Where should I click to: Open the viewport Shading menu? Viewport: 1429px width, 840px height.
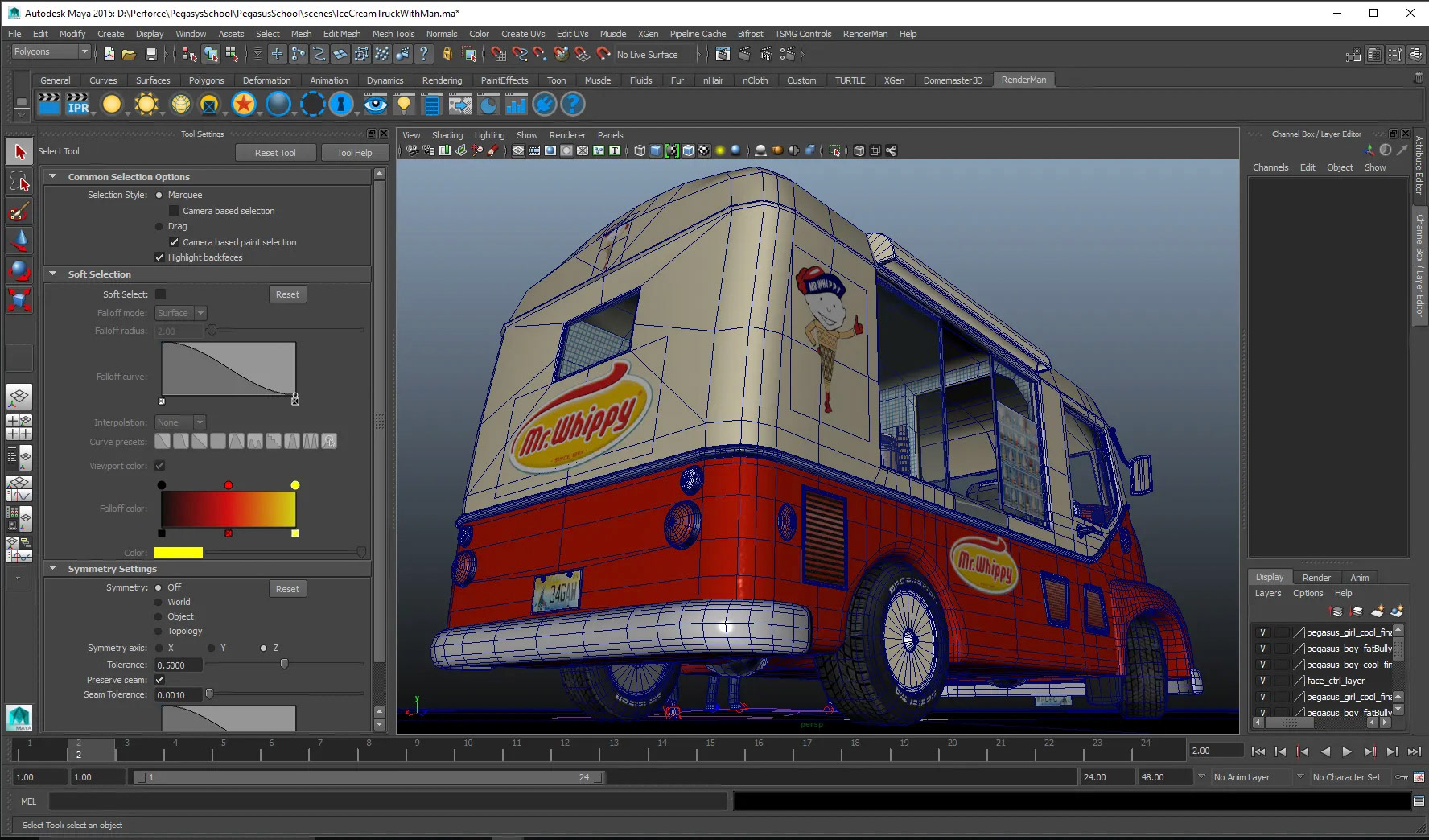[447, 135]
